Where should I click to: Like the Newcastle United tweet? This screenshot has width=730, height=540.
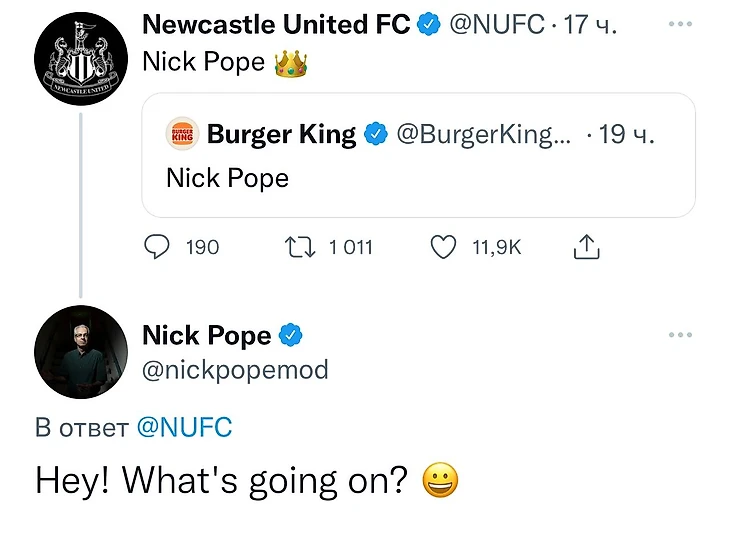[x=443, y=247]
